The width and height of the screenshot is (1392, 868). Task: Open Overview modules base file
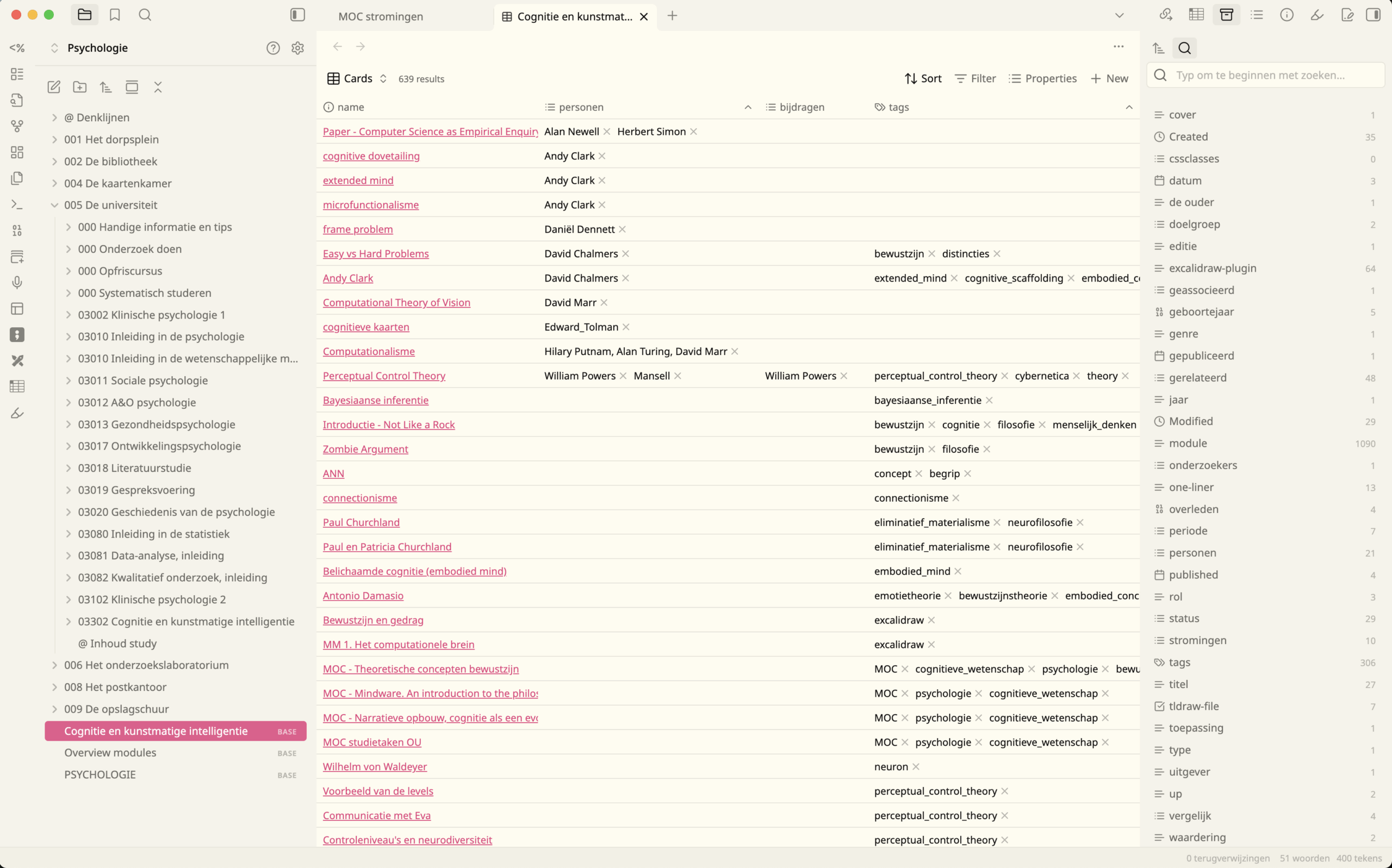[176, 753]
